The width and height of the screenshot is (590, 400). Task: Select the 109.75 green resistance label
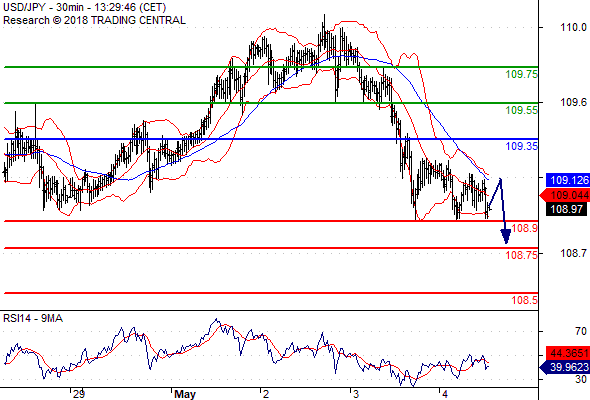pos(522,74)
